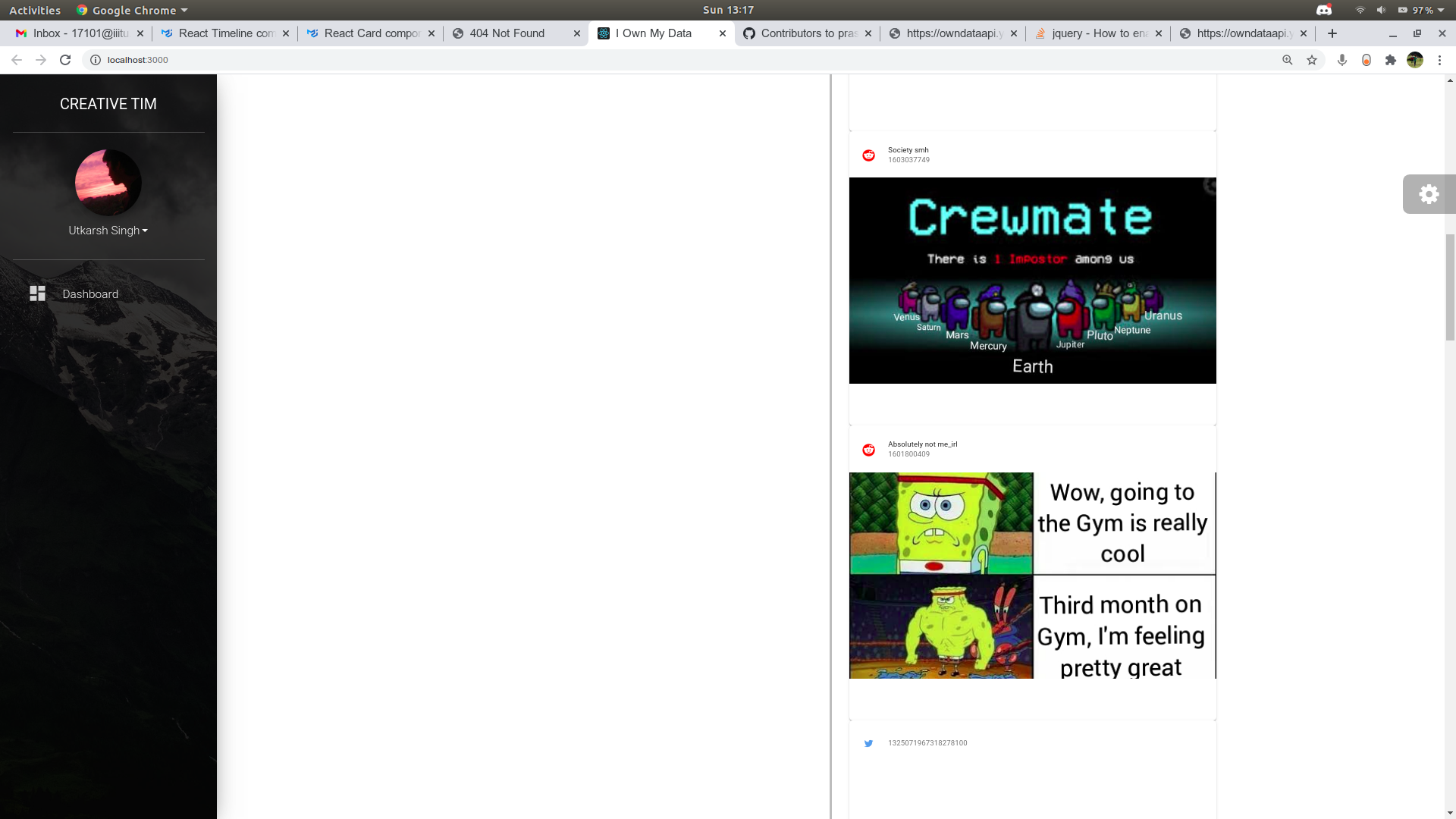Open the Chrome extensions puzzle icon
1456x819 pixels.
[x=1391, y=60]
